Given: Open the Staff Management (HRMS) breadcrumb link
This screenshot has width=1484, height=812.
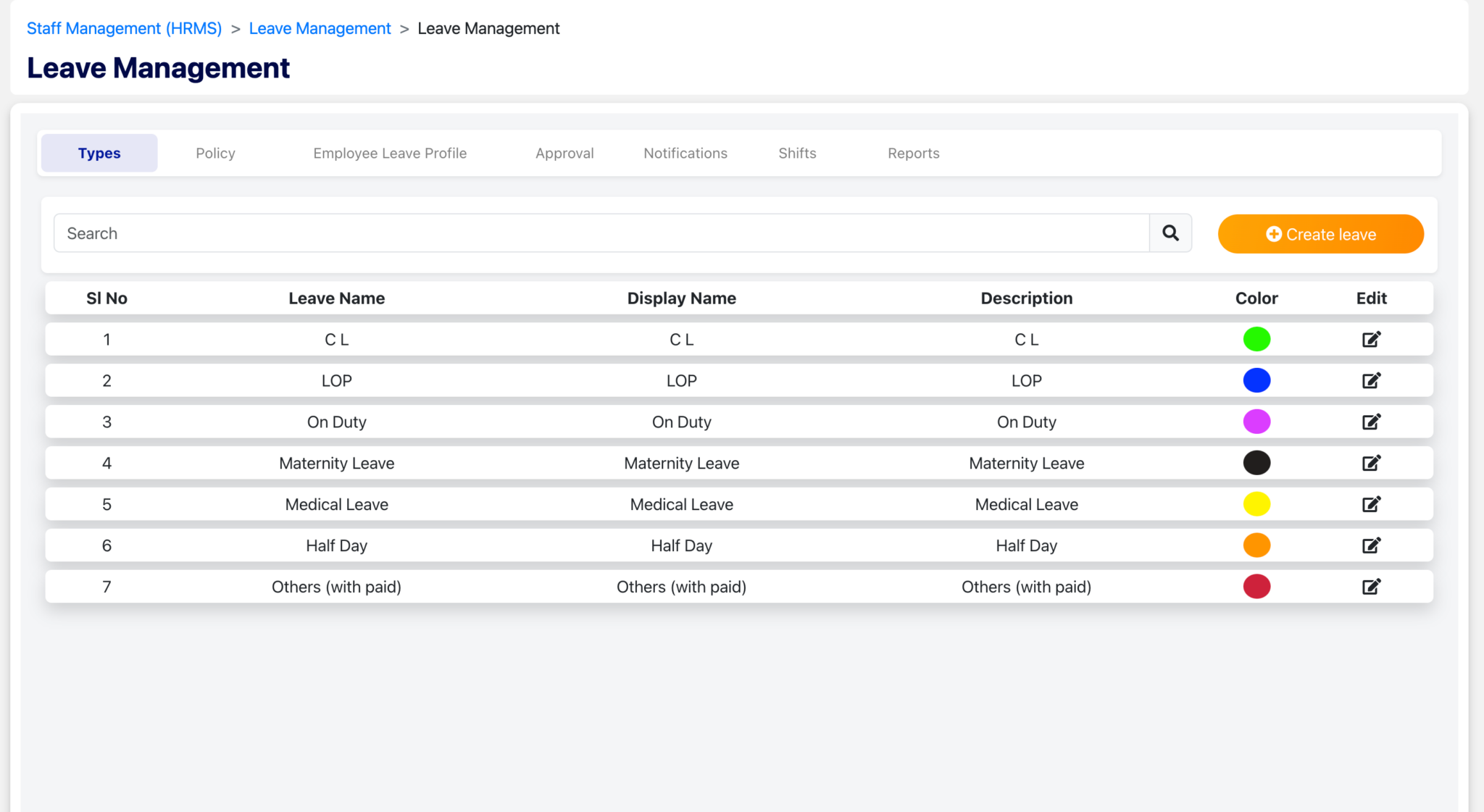Looking at the screenshot, I should 124,28.
